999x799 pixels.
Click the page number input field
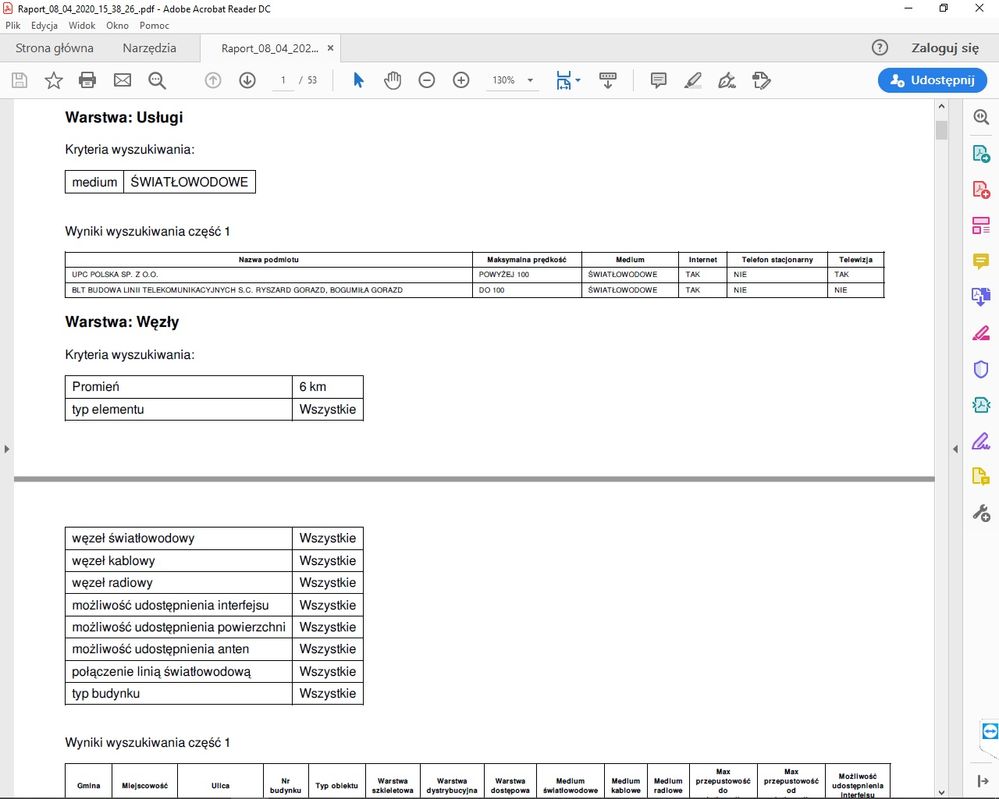tap(284, 80)
